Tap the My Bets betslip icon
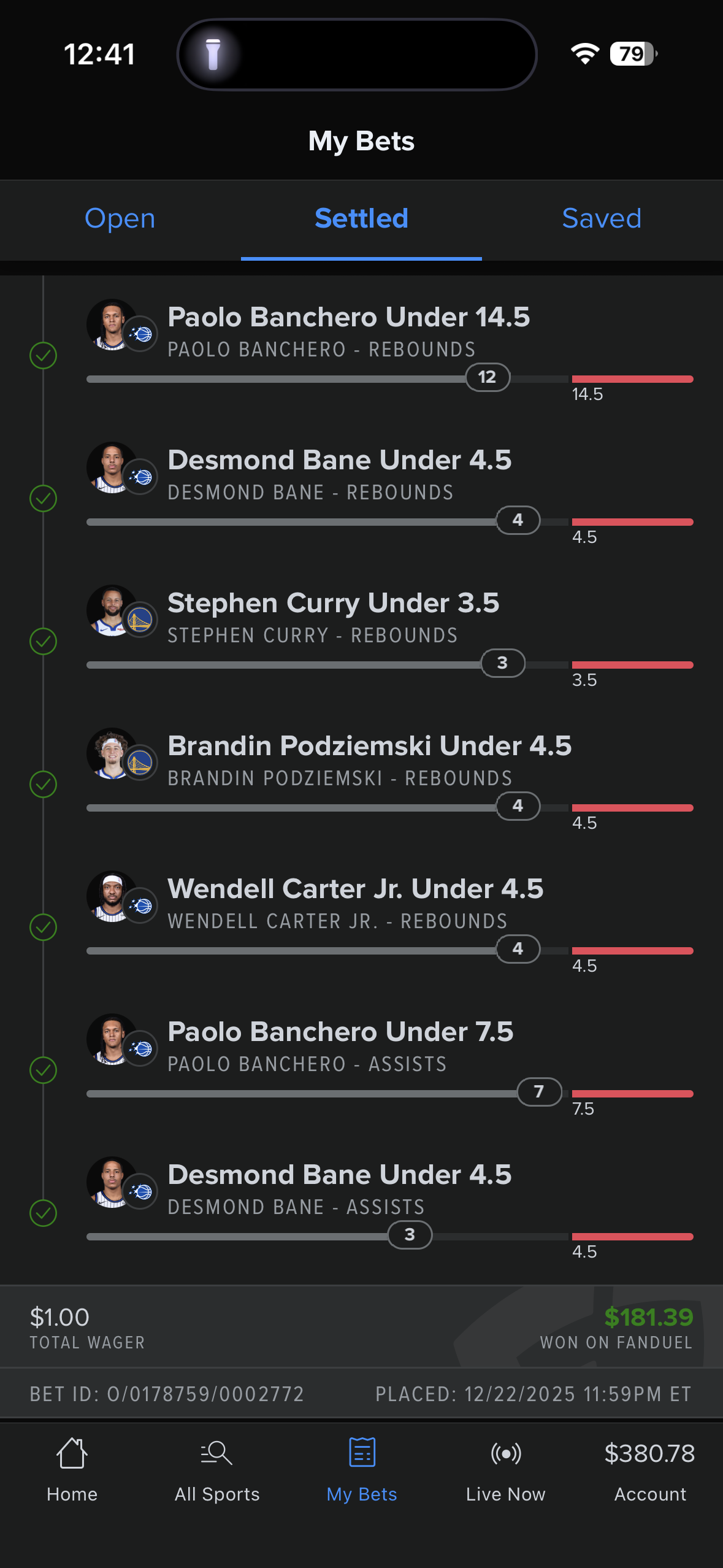This screenshot has height=1568, width=723. (x=362, y=1452)
